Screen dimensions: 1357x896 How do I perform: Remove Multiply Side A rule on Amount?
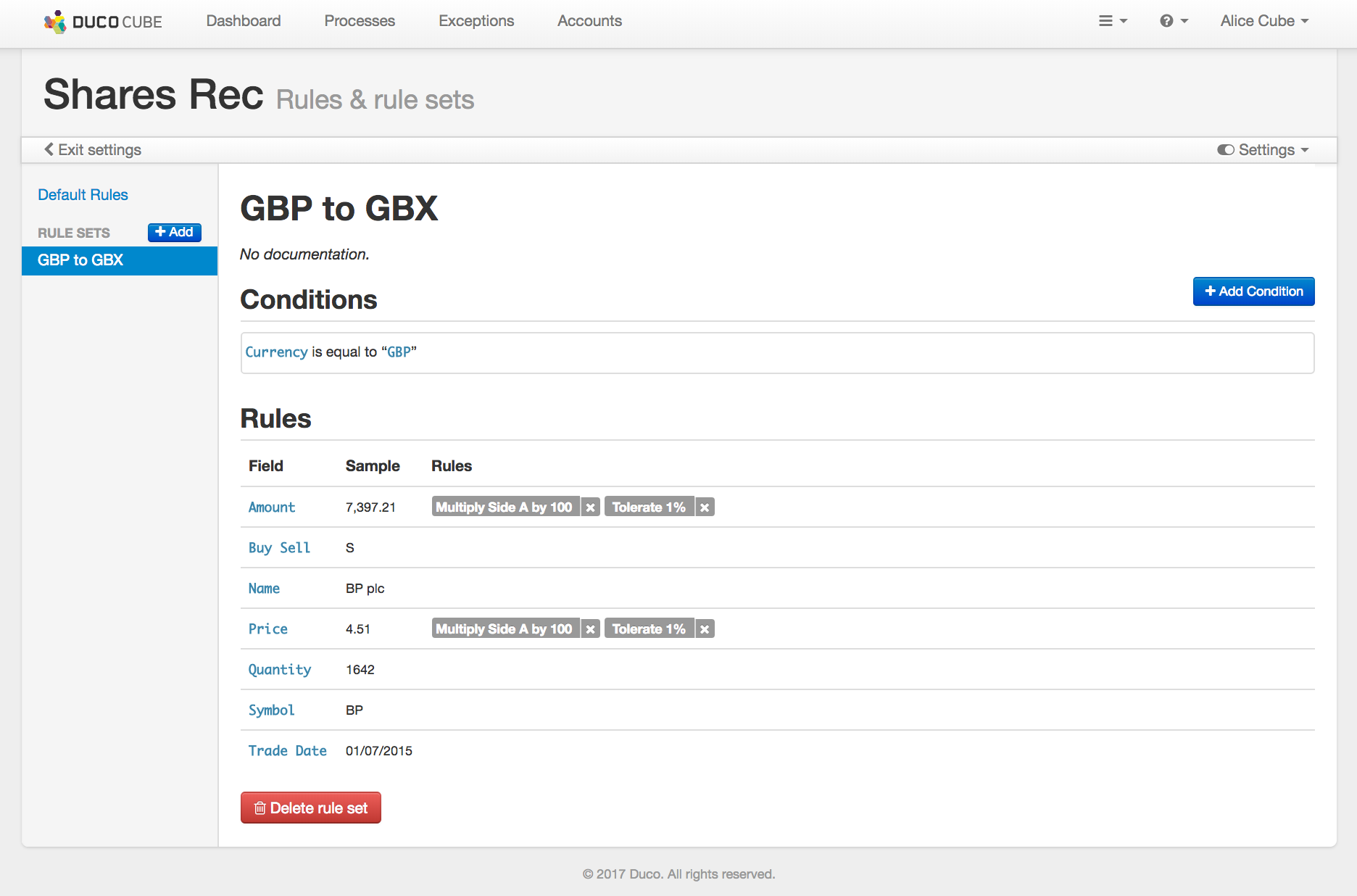[591, 507]
